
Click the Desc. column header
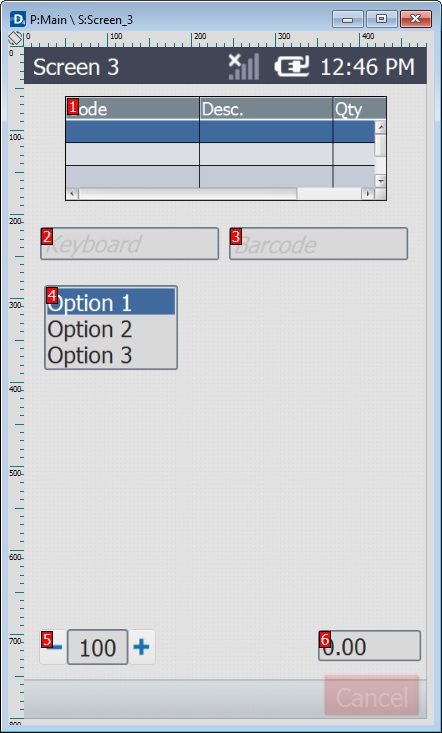(266, 109)
